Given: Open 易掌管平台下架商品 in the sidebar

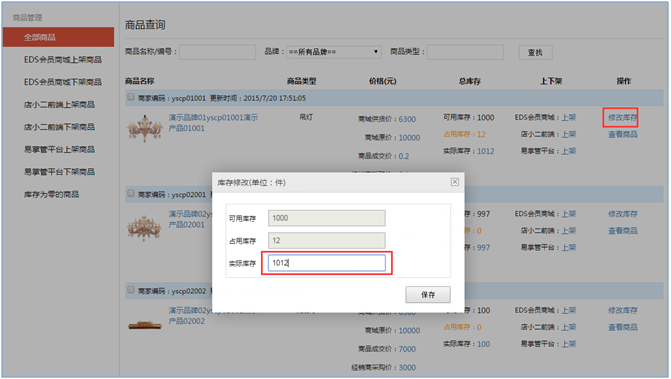Looking at the screenshot, I should click(x=59, y=172).
